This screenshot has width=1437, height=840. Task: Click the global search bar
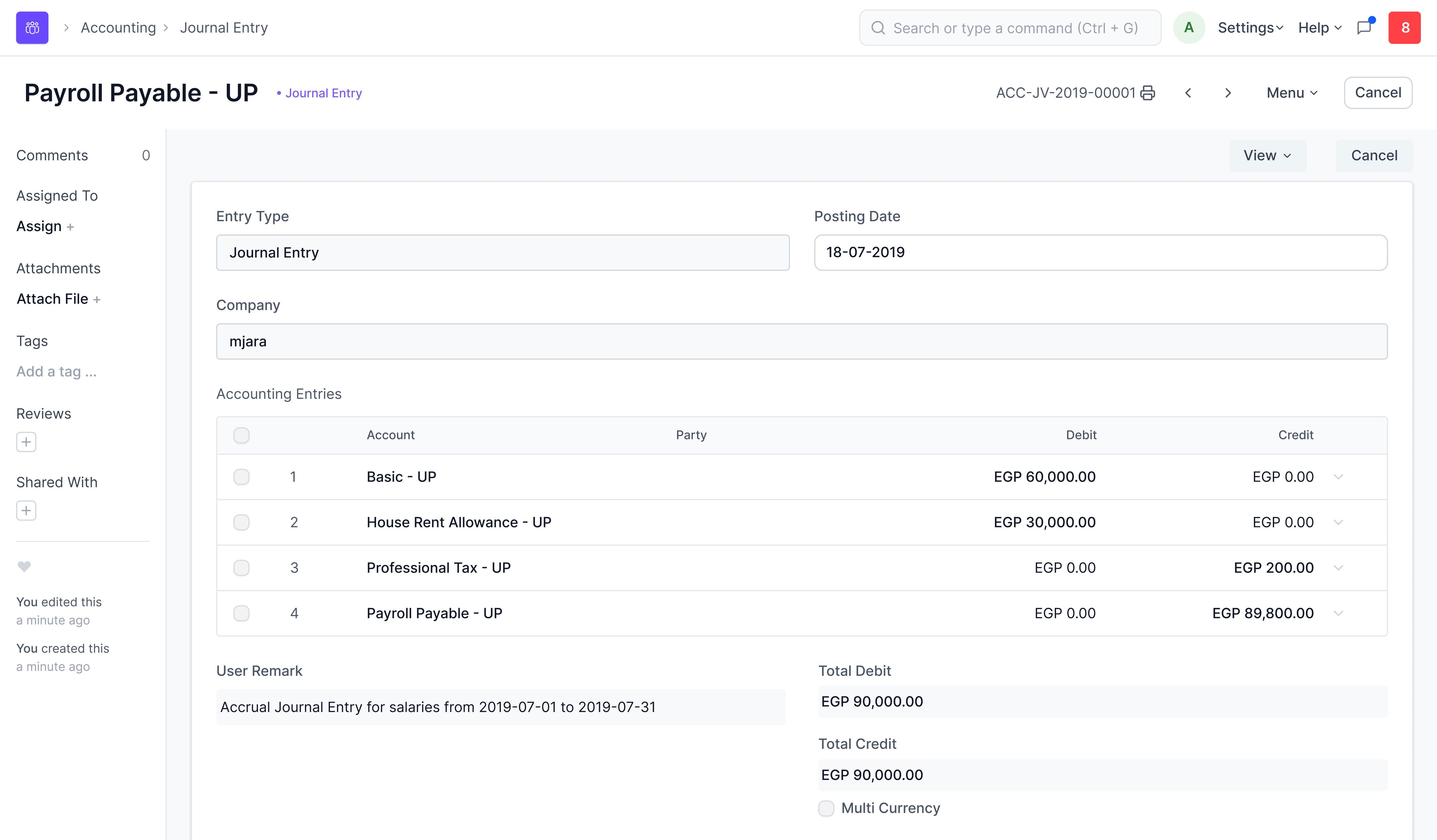coord(1009,27)
